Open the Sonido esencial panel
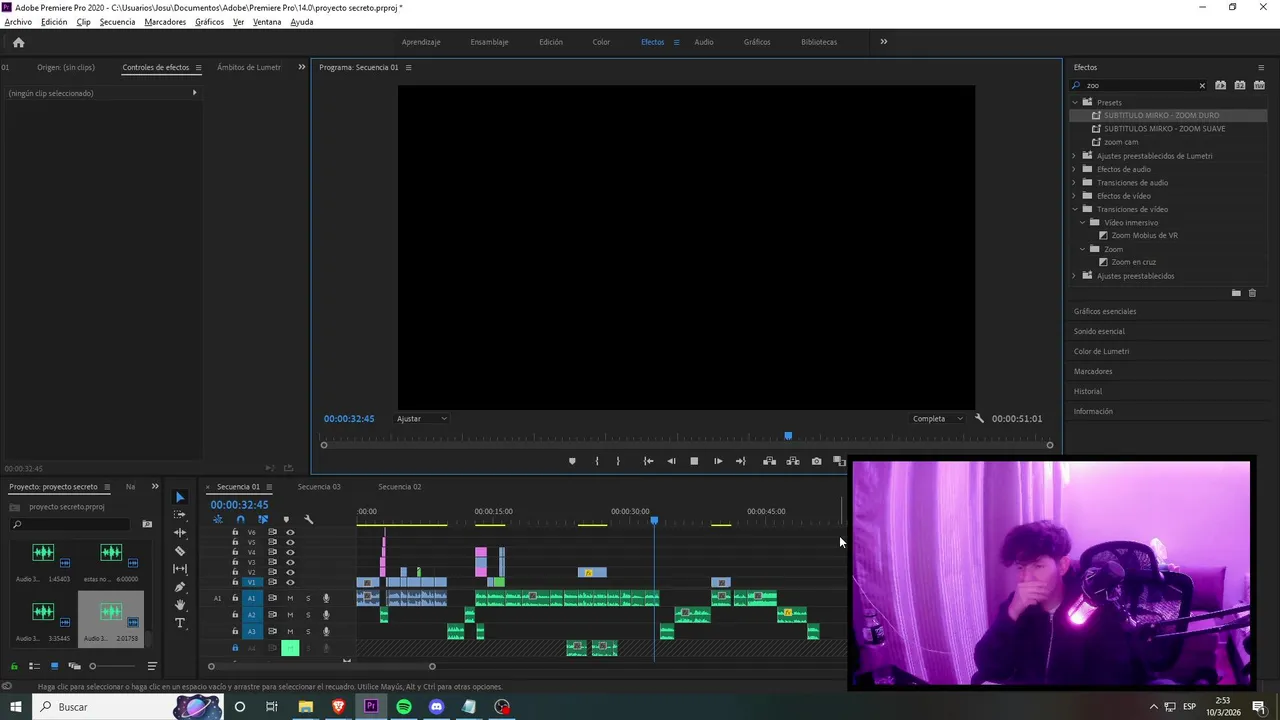Screen dimensions: 1280x720 pos(1099,331)
